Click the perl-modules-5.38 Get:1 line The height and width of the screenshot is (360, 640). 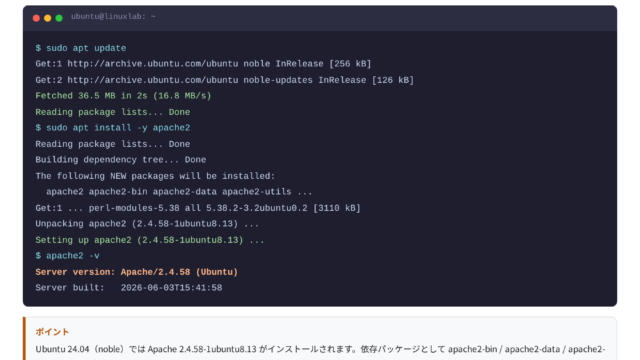click(x=198, y=208)
